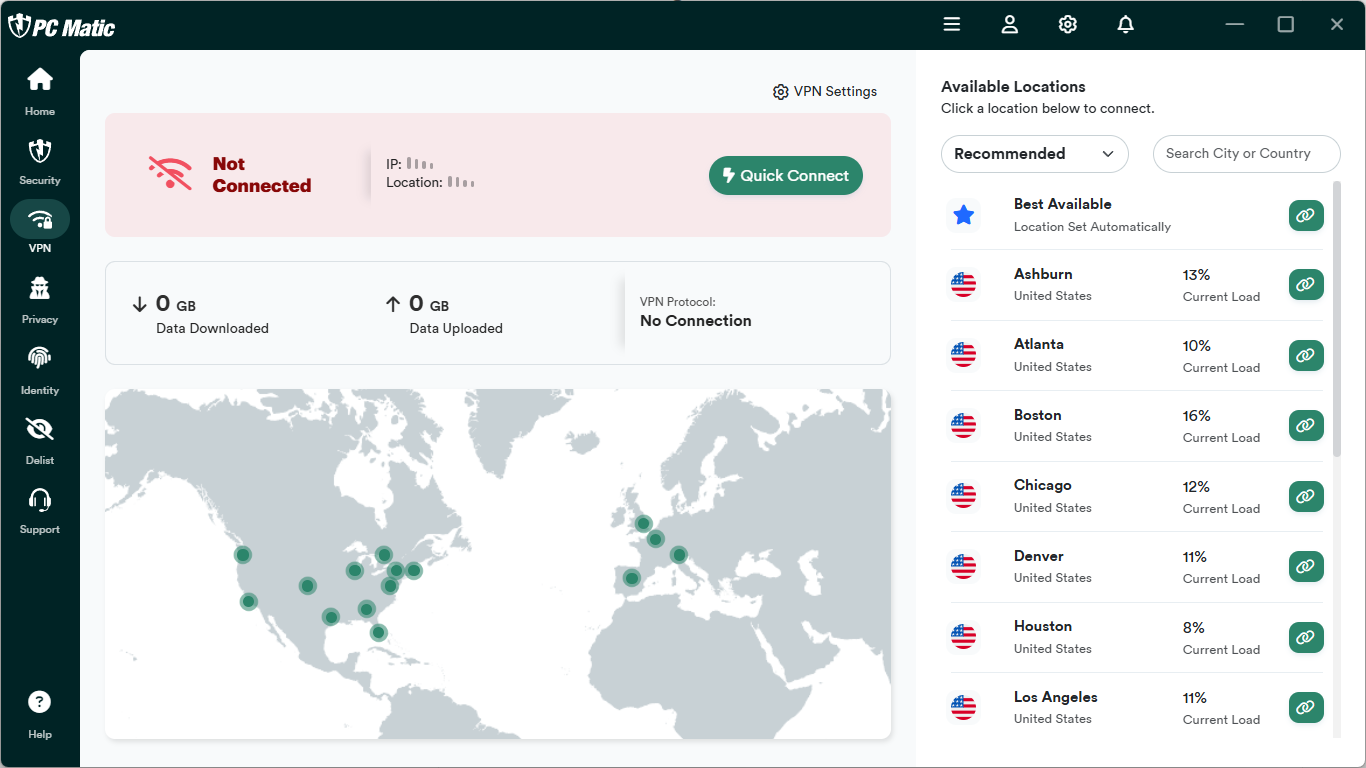Click the Not Connected status icon
1366x768 pixels.
click(x=170, y=173)
